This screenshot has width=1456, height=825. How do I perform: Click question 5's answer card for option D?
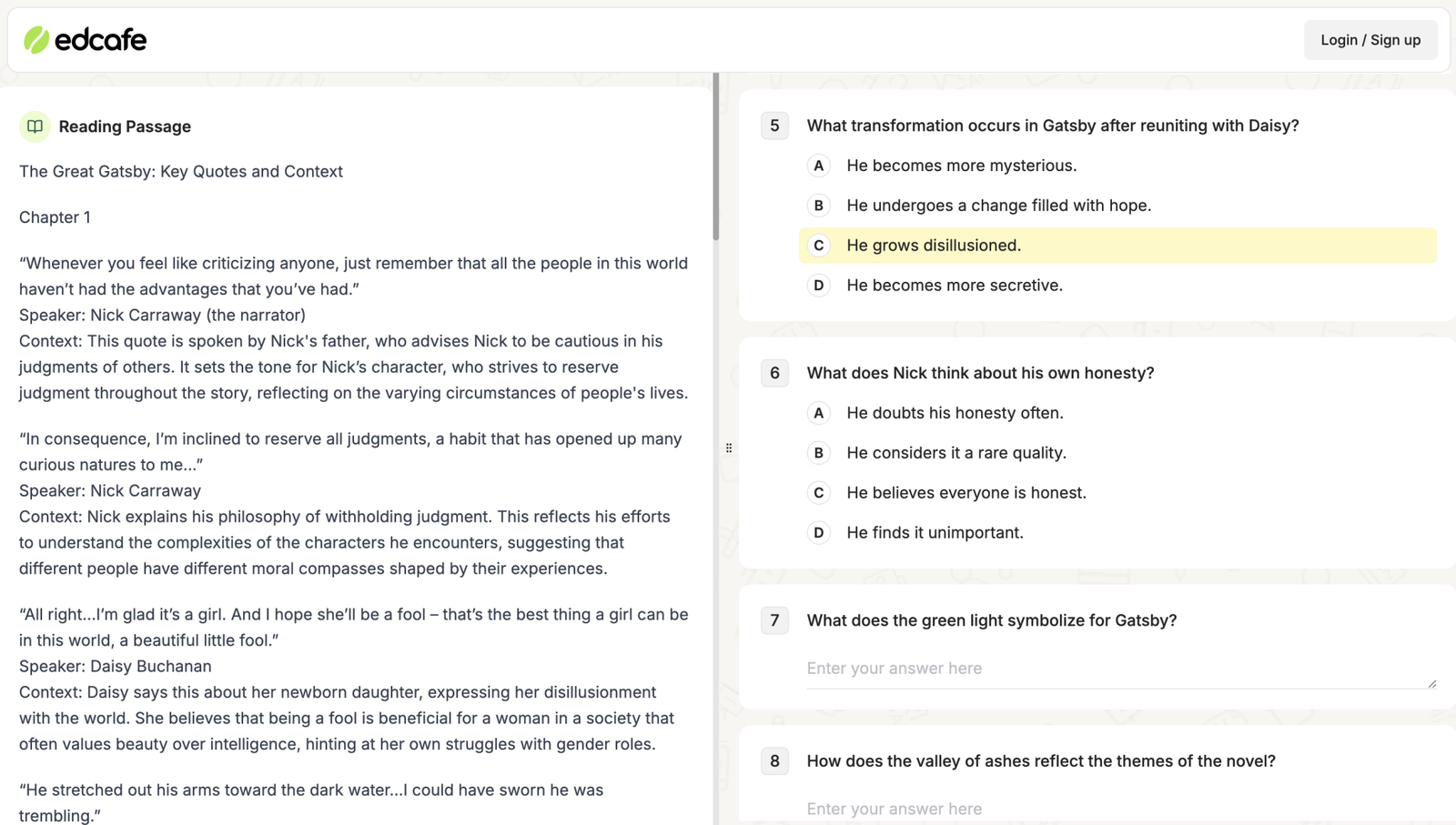click(x=954, y=285)
